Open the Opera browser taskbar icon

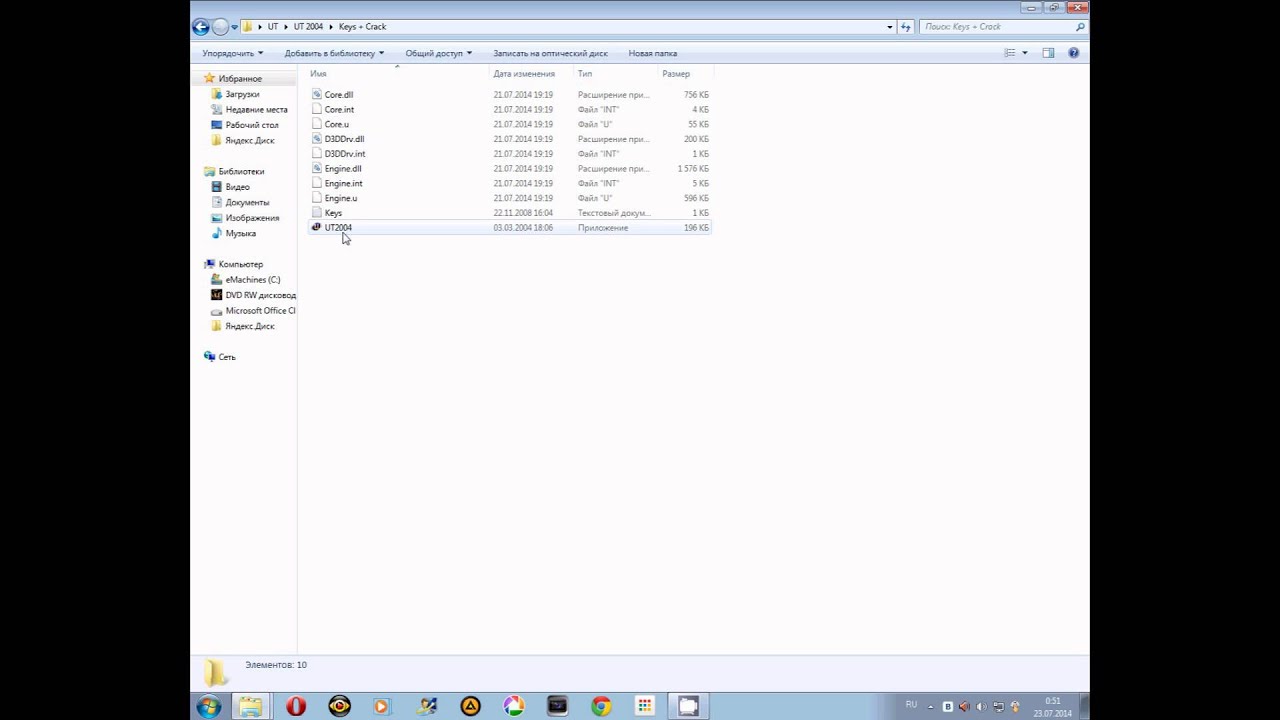click(296, 706)
